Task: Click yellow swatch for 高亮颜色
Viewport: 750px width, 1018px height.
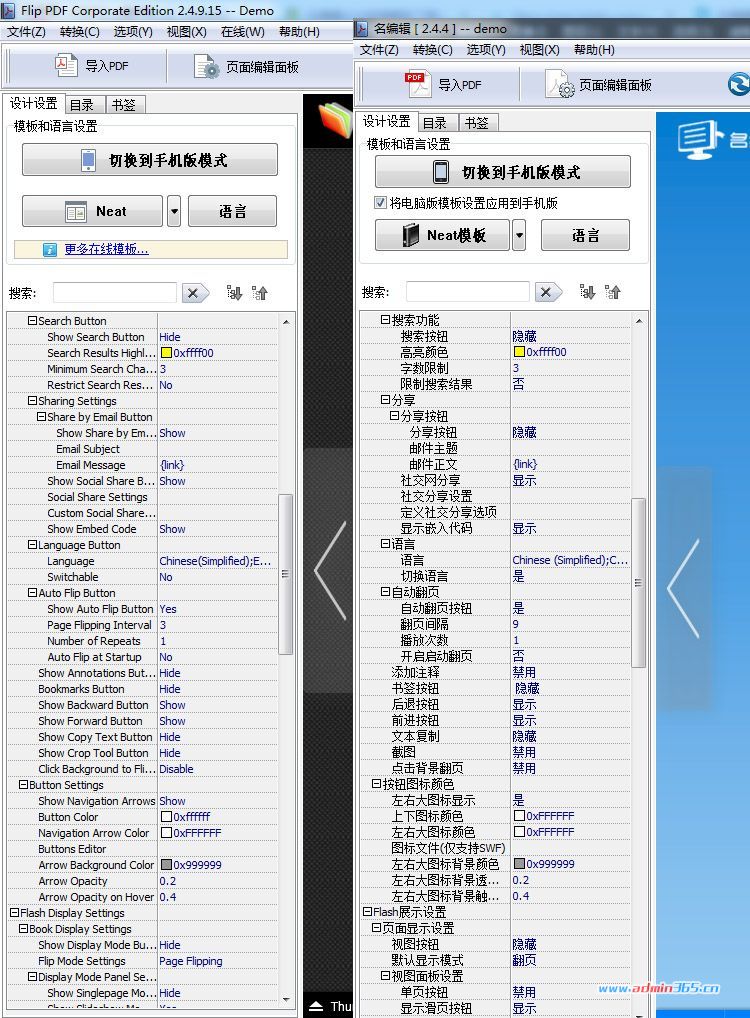Action: click(x=519, y=351)
